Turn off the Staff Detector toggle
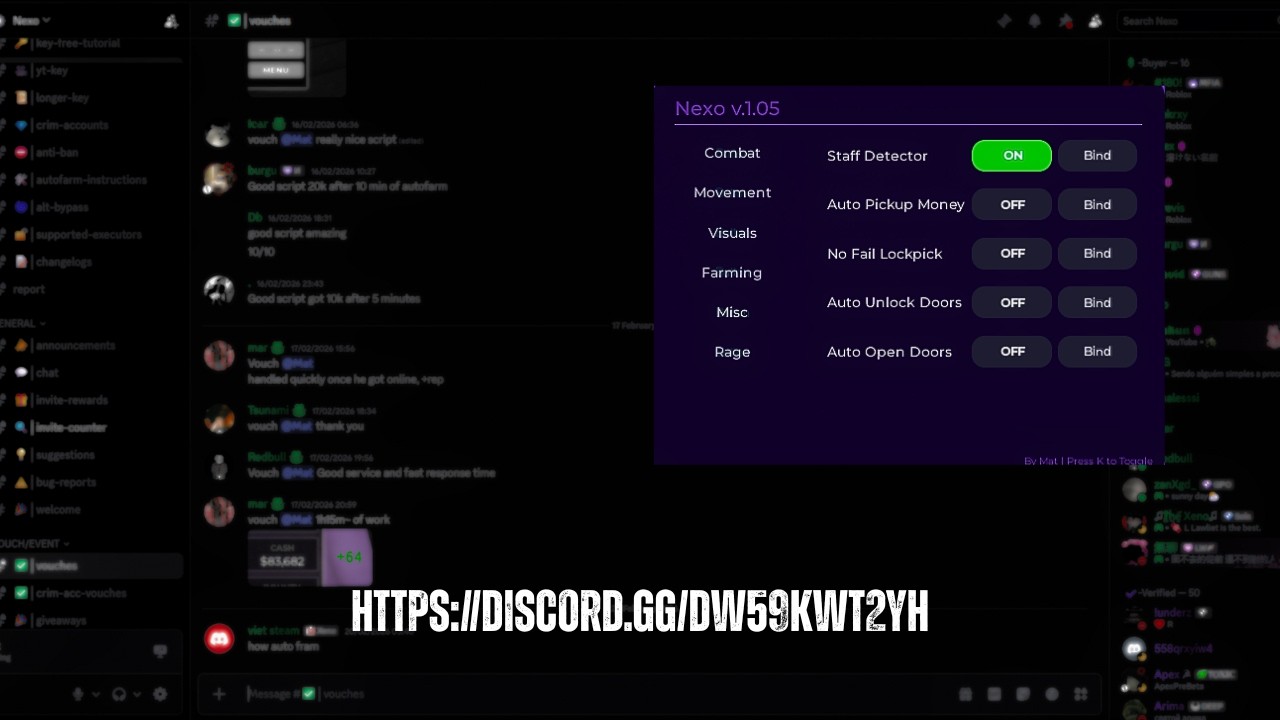The height and width of the screenshot is (720, 1280). click(x=1012, y=156)
